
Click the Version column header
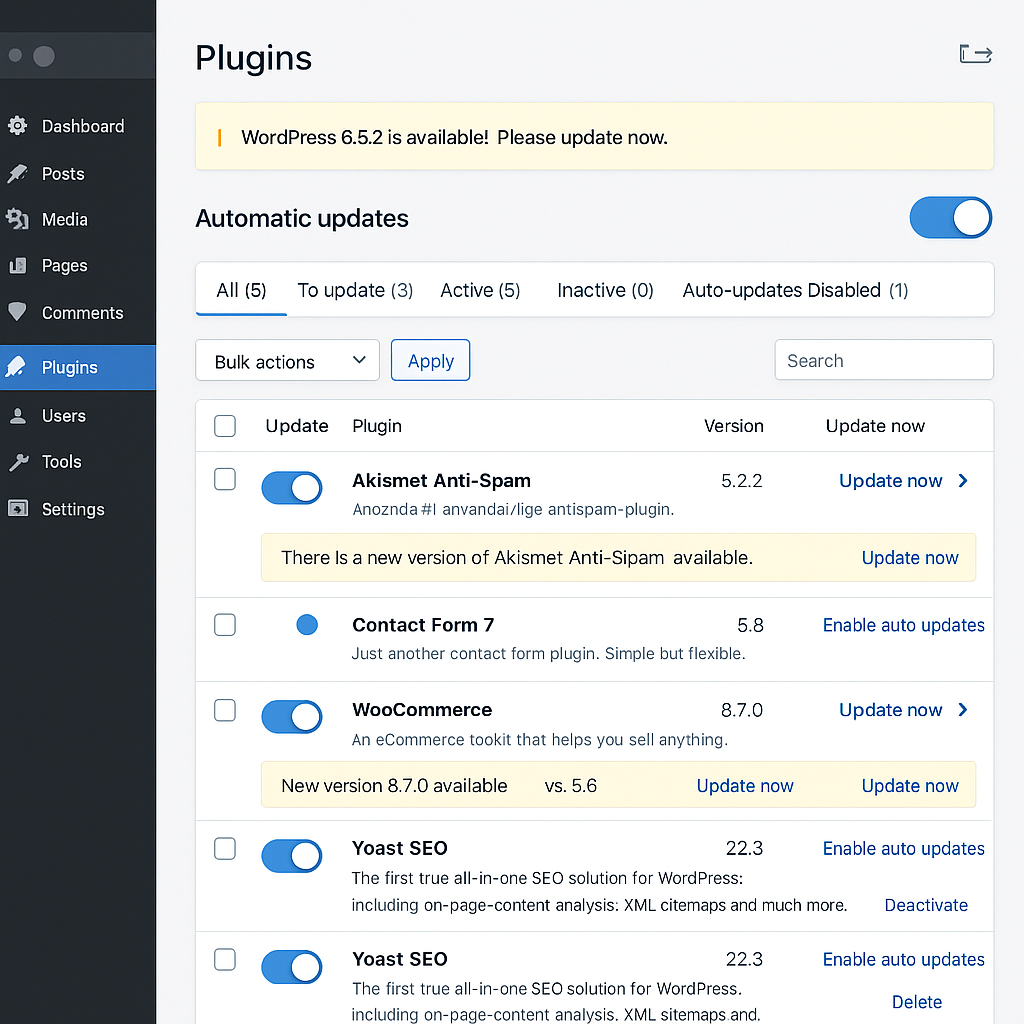coord(733,426)
